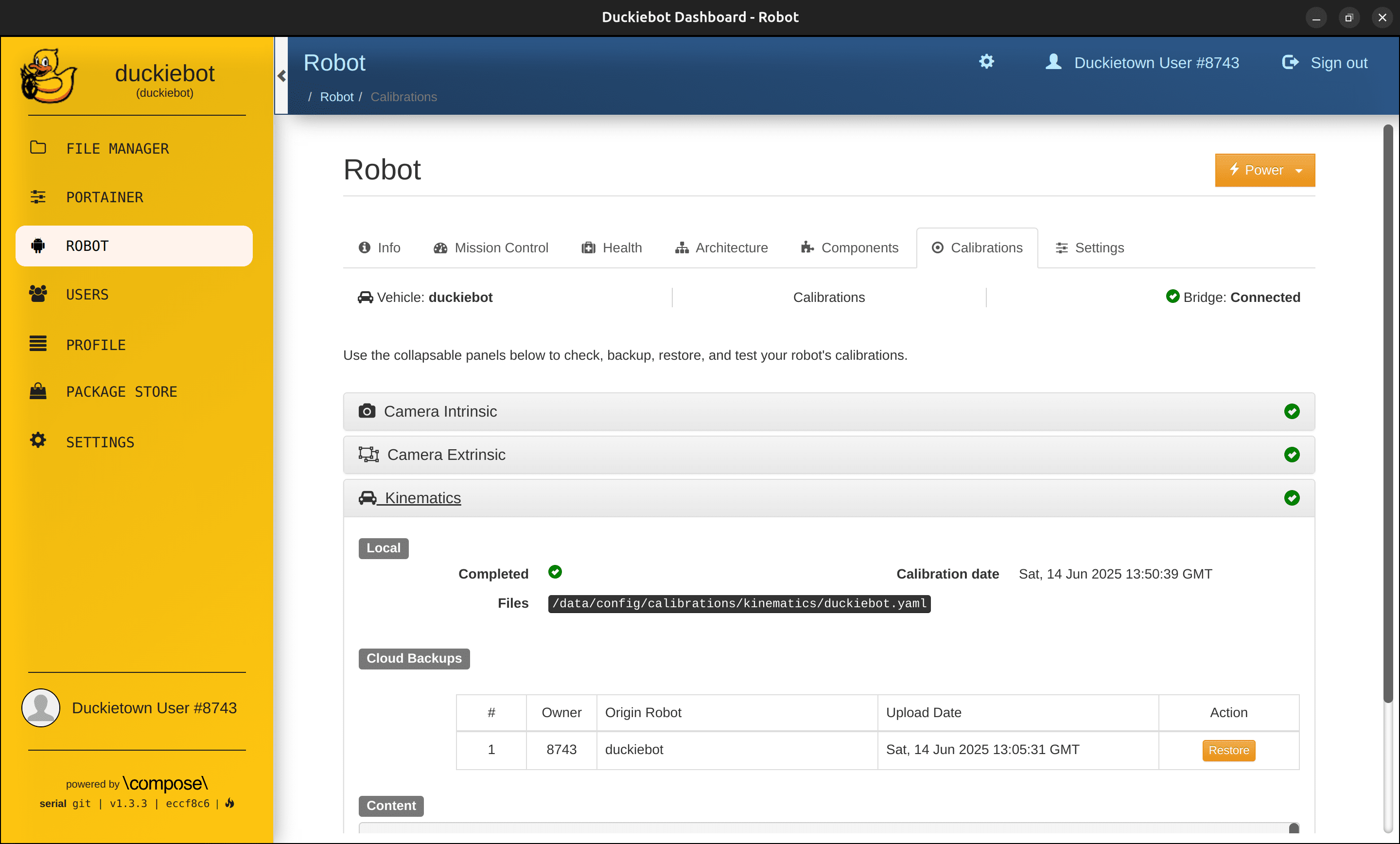Switch to the Architecture tab
This screenshot has height=844, width=1400.
pyautogui.click(x=721, y=248)
